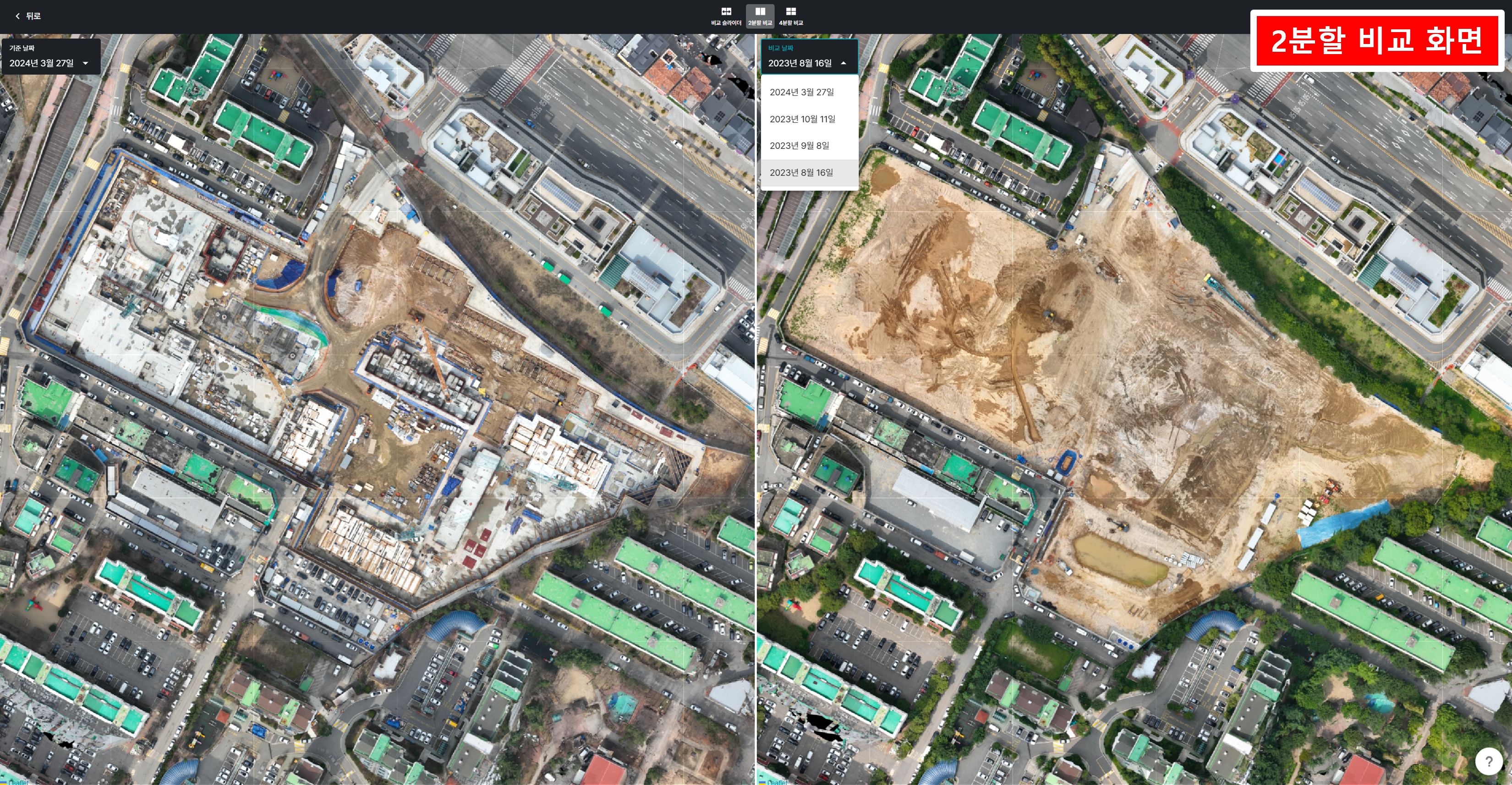Screen dimensions: 1512x785
Task: Choose 2023년 10월 11일 from list
Action: [x=802, y=119]
